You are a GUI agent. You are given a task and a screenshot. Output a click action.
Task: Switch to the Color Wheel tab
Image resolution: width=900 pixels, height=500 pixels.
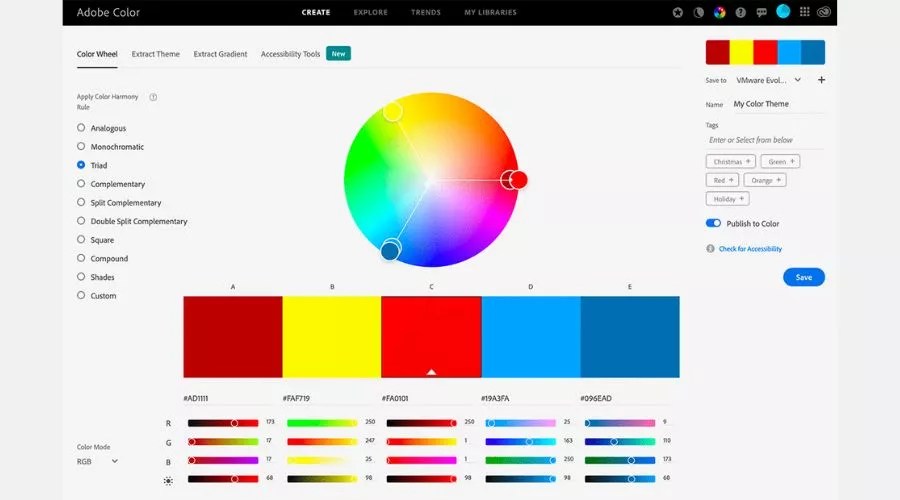tap(97, 54)
